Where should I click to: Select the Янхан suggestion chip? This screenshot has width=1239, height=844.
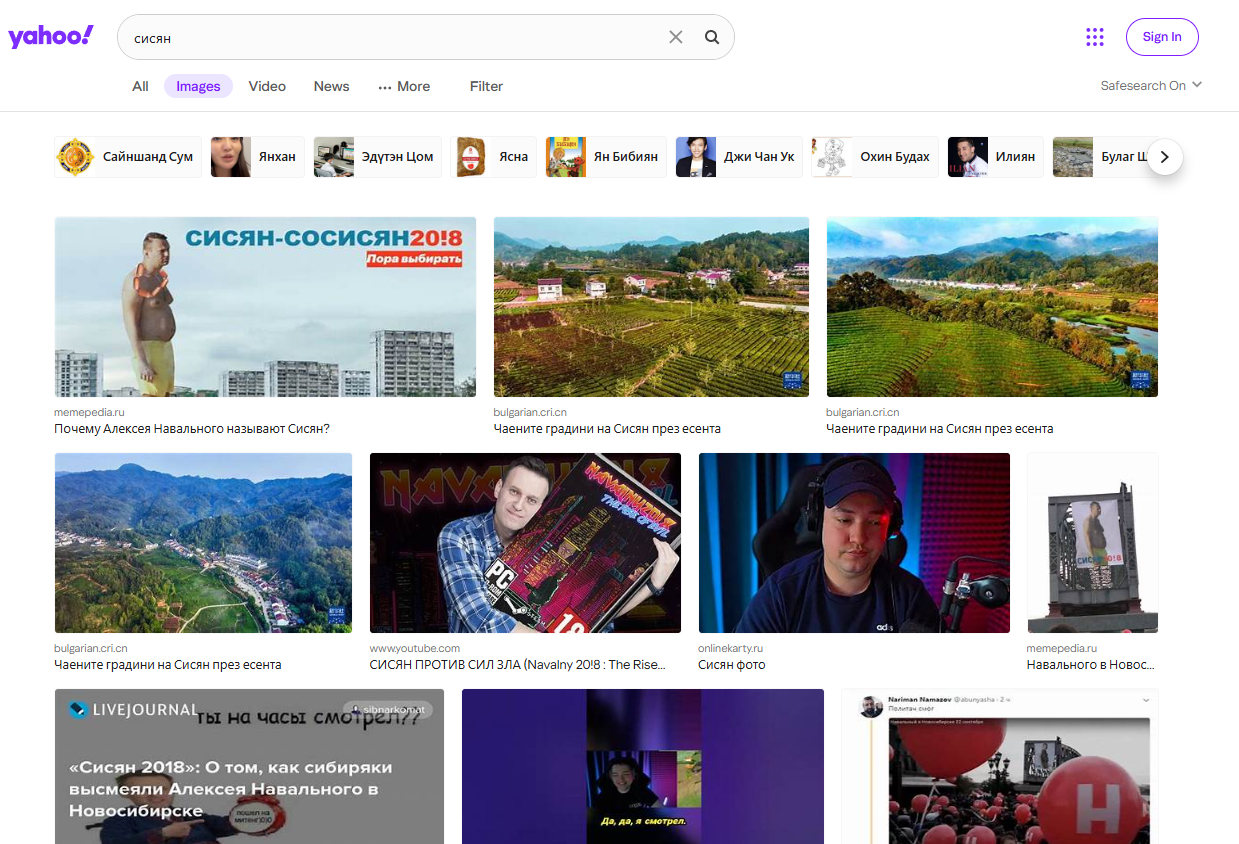click(257, 157)
